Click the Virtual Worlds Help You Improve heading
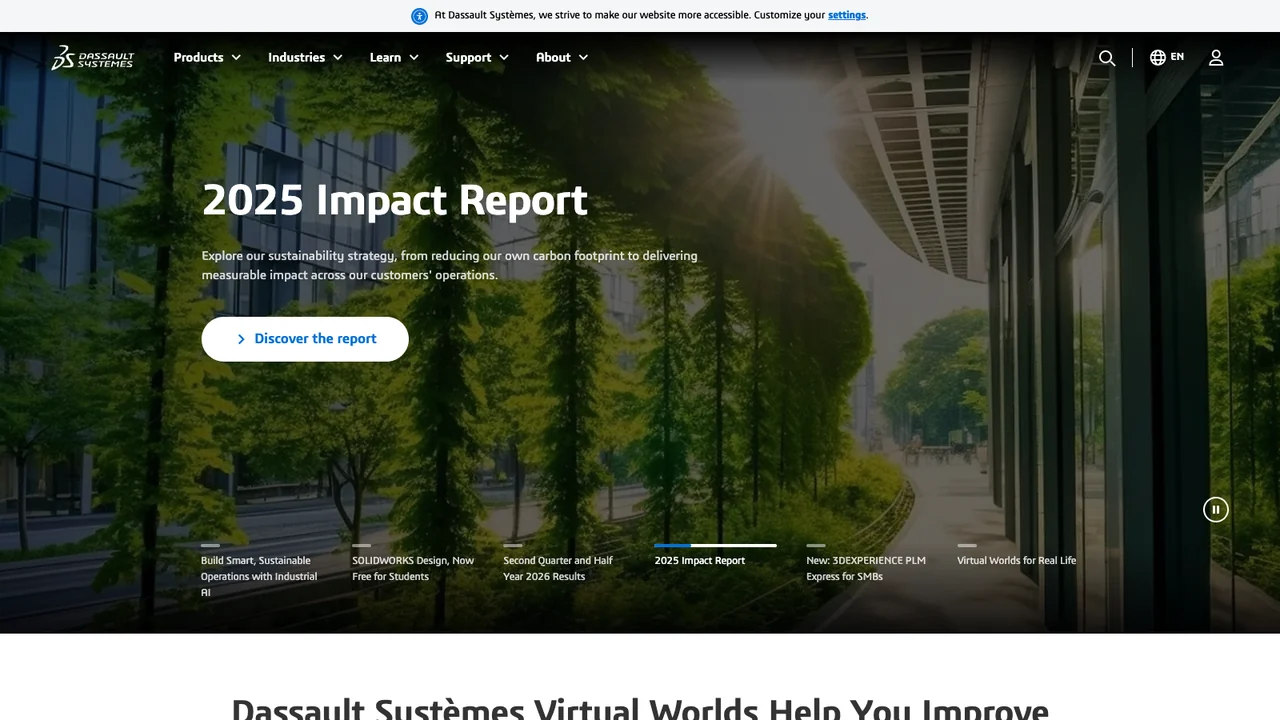 point(640,709)
